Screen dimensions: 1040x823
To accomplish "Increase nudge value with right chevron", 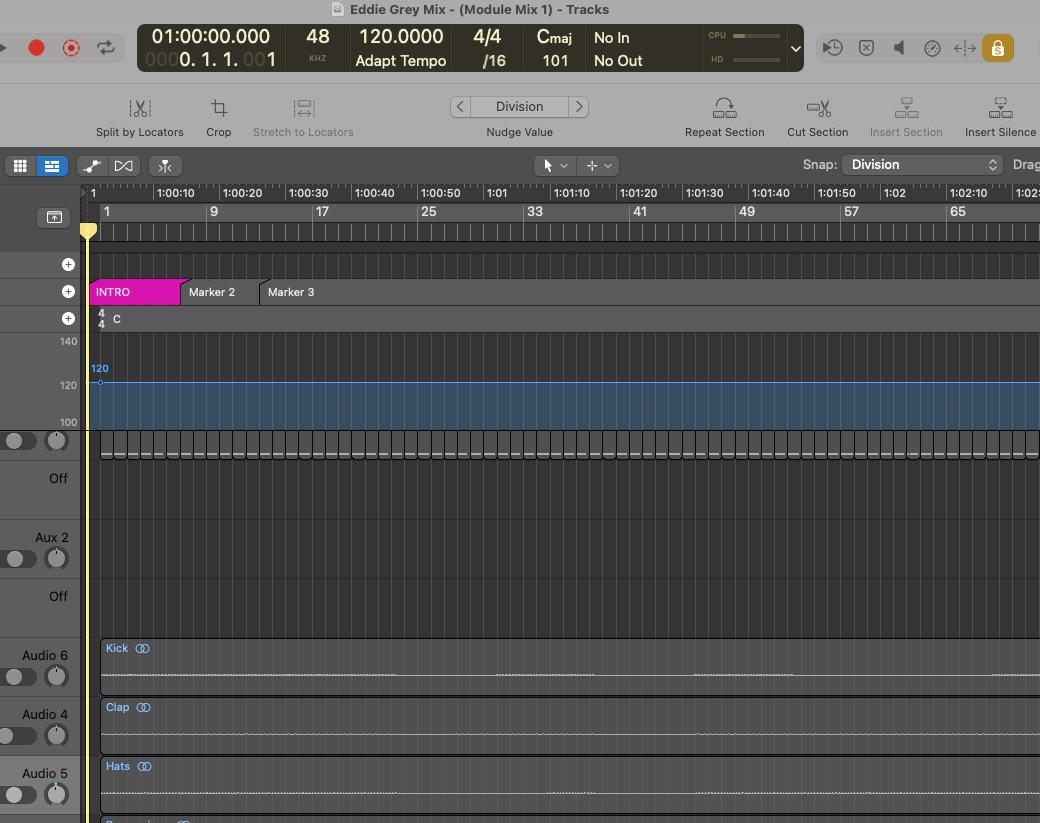I will pos(578,107).
